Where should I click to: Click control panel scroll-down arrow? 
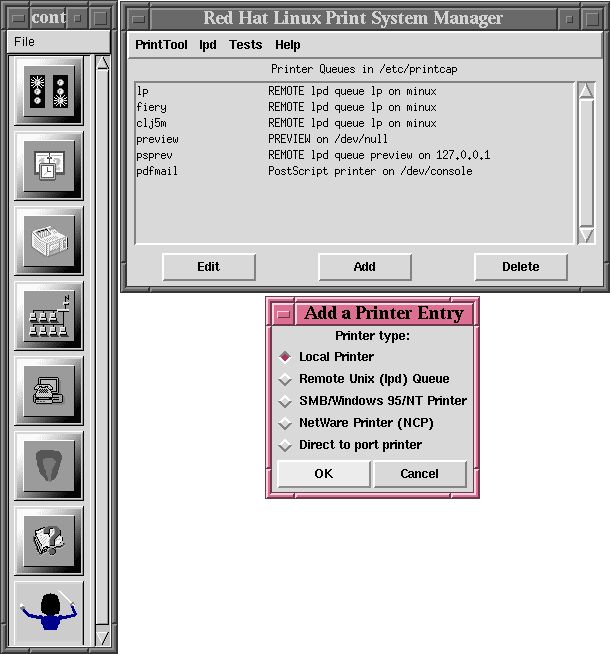coord(103,638)
